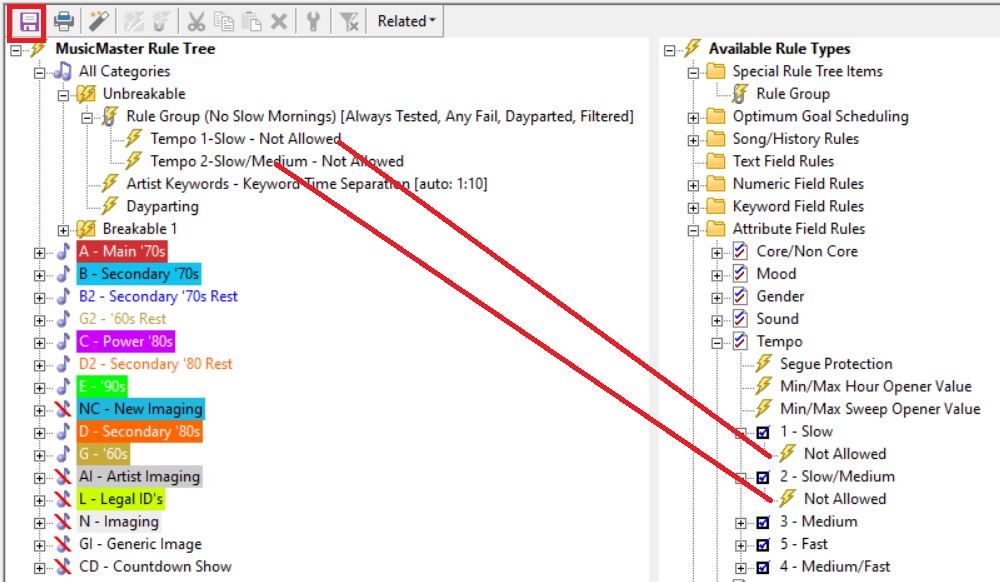Screen dimensions: 1000x582
Task: Expand the Breakable 1 folder
Action: [x=63, y=230]
